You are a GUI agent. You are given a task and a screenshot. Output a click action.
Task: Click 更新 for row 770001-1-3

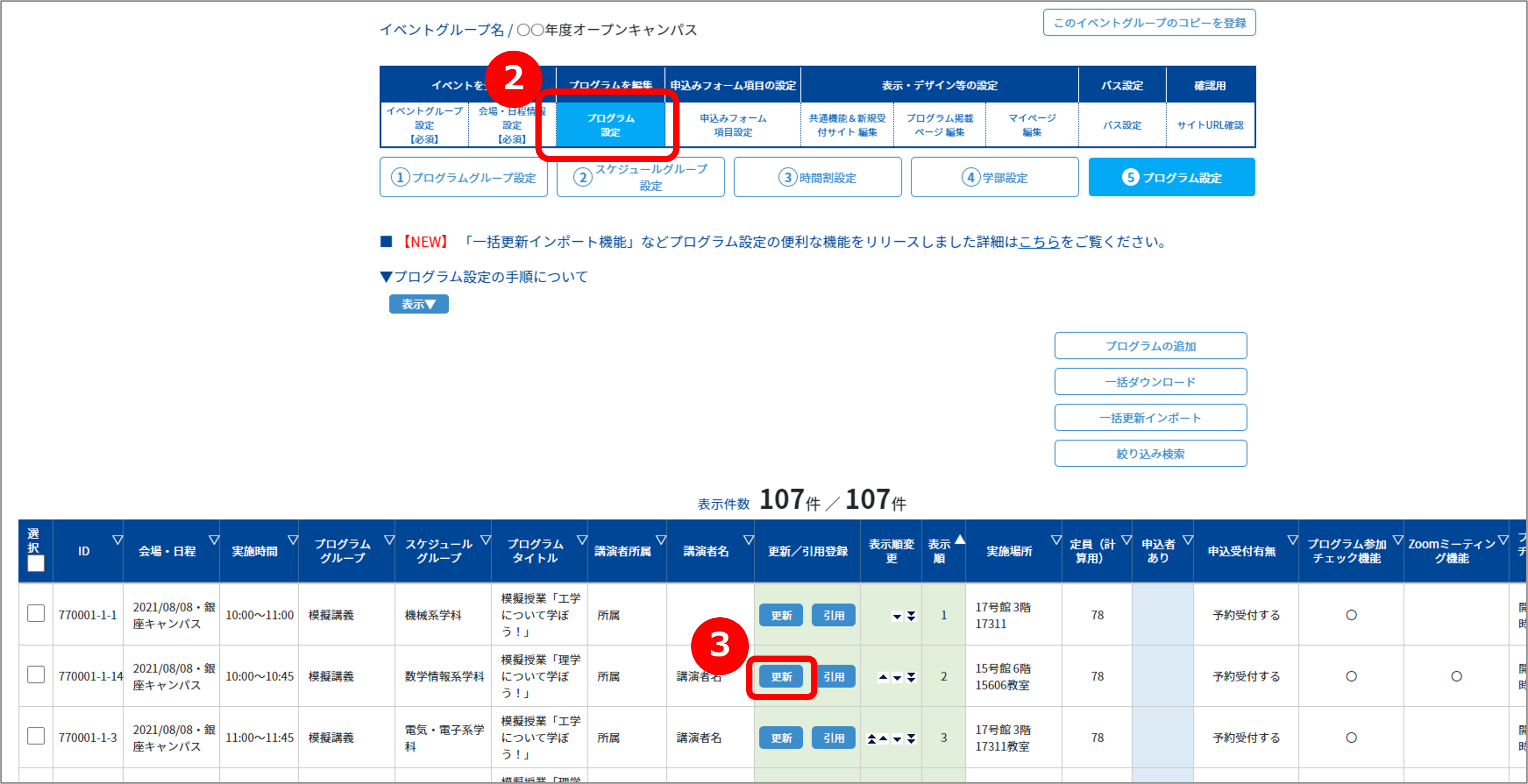781,738
